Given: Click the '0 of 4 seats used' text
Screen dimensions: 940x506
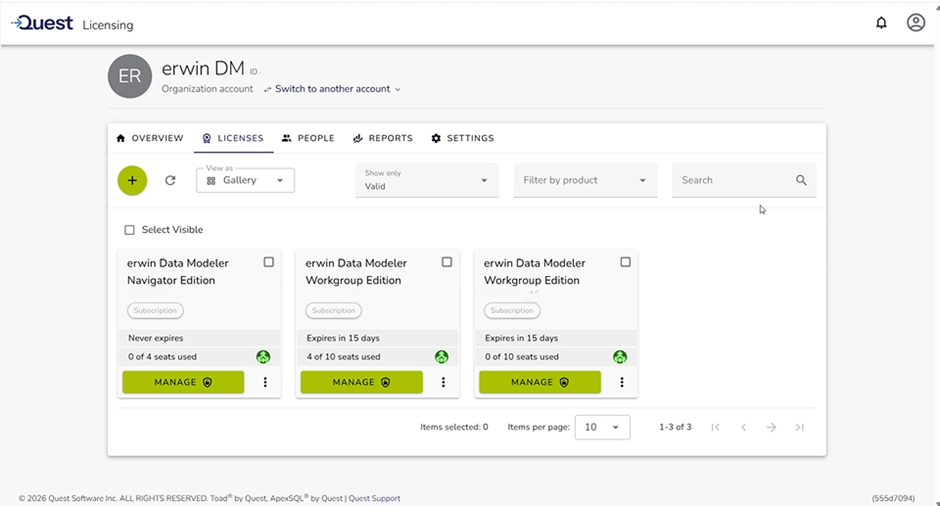Looking at the screenshot, I should click(162, 357).
